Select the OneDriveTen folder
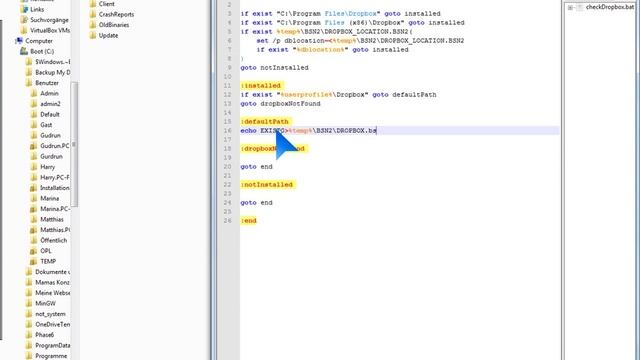Image resolution: width=640 pixels, height=360 pixels. [53, 324]
